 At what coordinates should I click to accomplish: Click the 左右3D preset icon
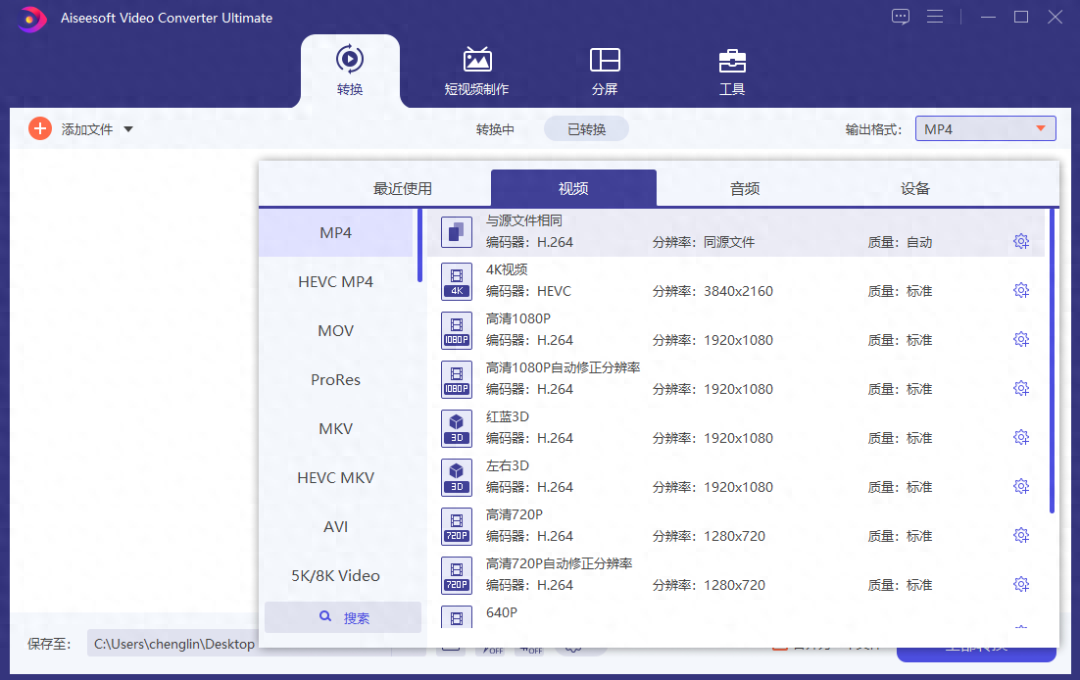[456, 477]
